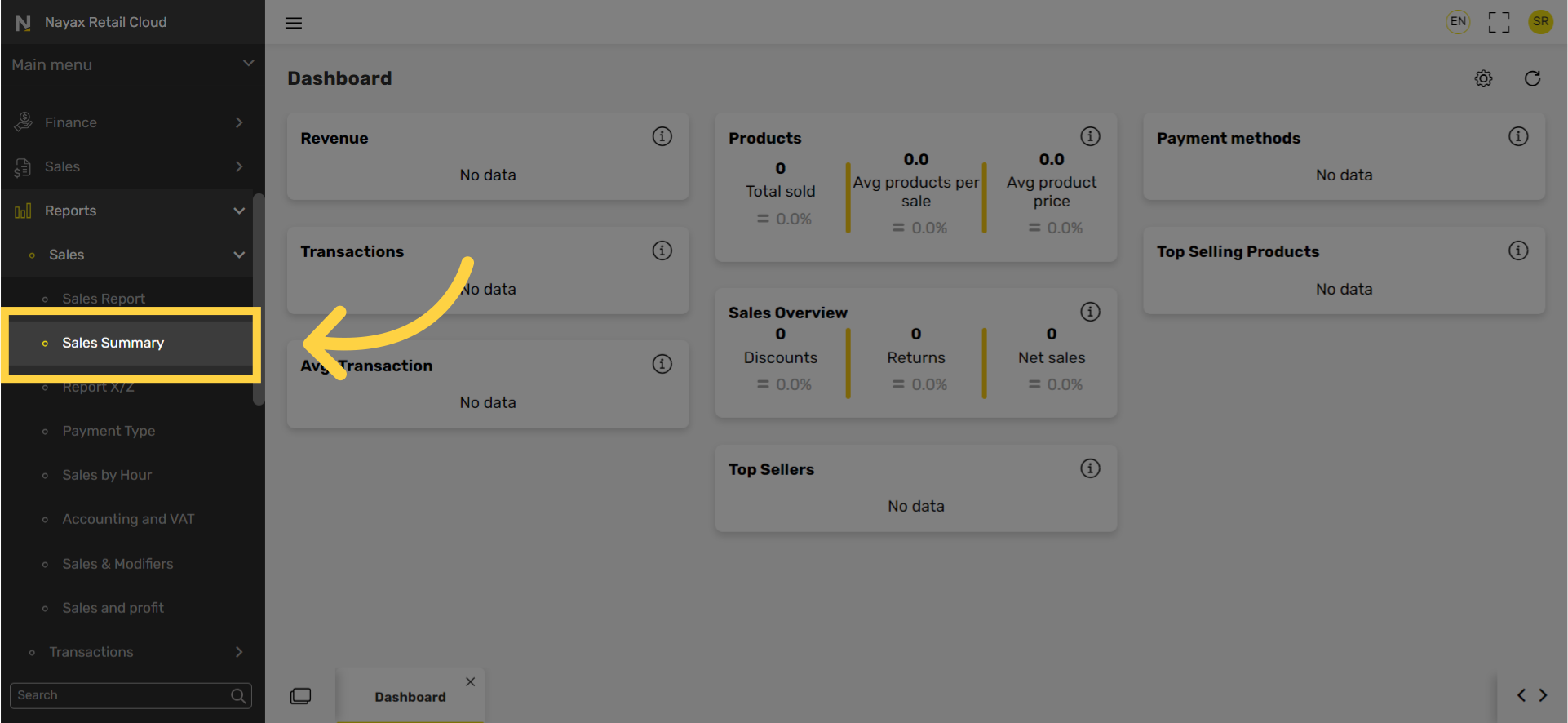Refresh the dashboard with reload icon
1568x723 pixels.
pos(1532,78)
